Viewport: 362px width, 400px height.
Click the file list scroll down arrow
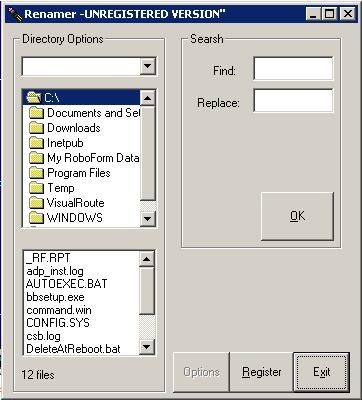(x=147, y=347)
